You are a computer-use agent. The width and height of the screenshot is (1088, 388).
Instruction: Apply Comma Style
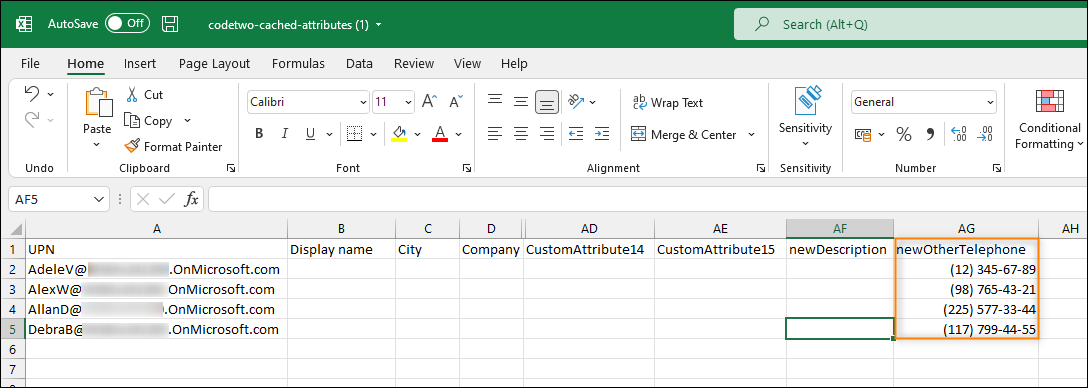(930, 135)
